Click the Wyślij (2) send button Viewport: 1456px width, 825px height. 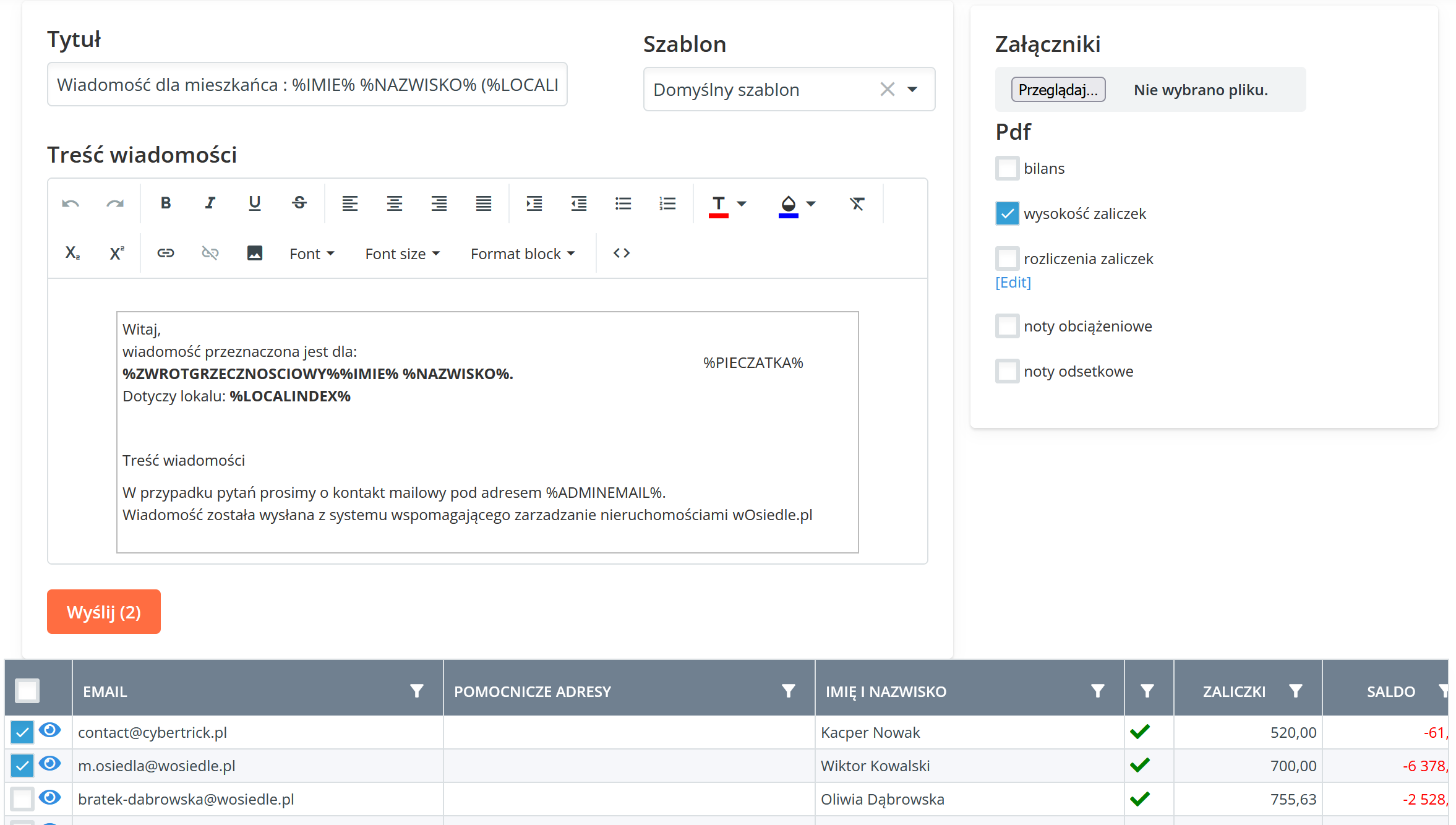104,612
